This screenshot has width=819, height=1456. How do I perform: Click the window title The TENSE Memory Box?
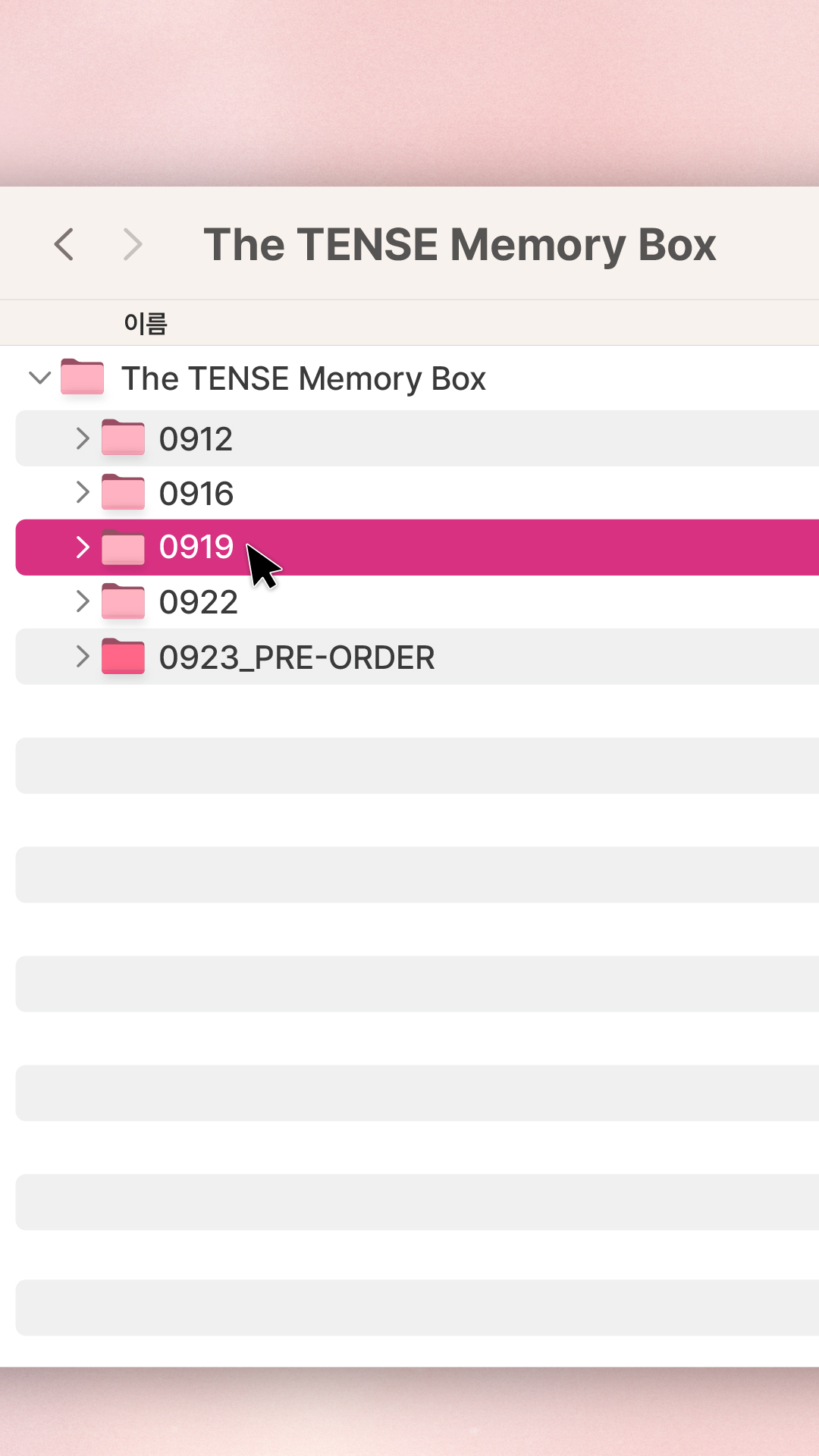[x=460, y=245]
